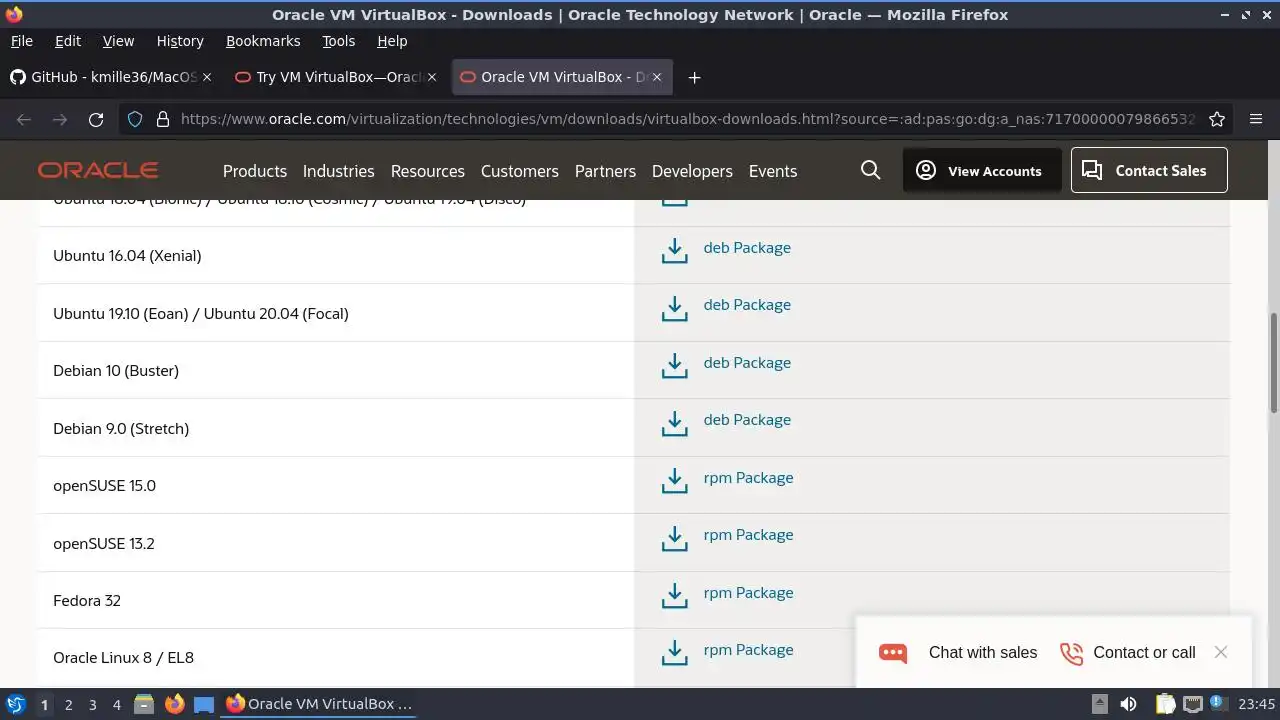This screenshot has width=1280, height=720.
Task: Click the volume speaker icon in system tray
Action: tap(1128, 704)
